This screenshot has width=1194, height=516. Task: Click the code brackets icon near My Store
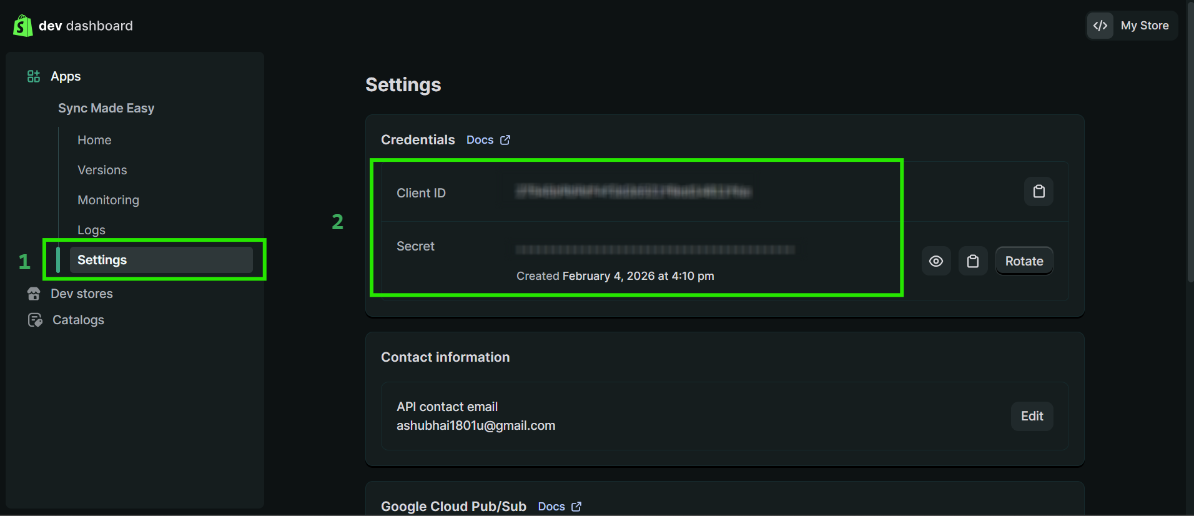click(1100, 26)
